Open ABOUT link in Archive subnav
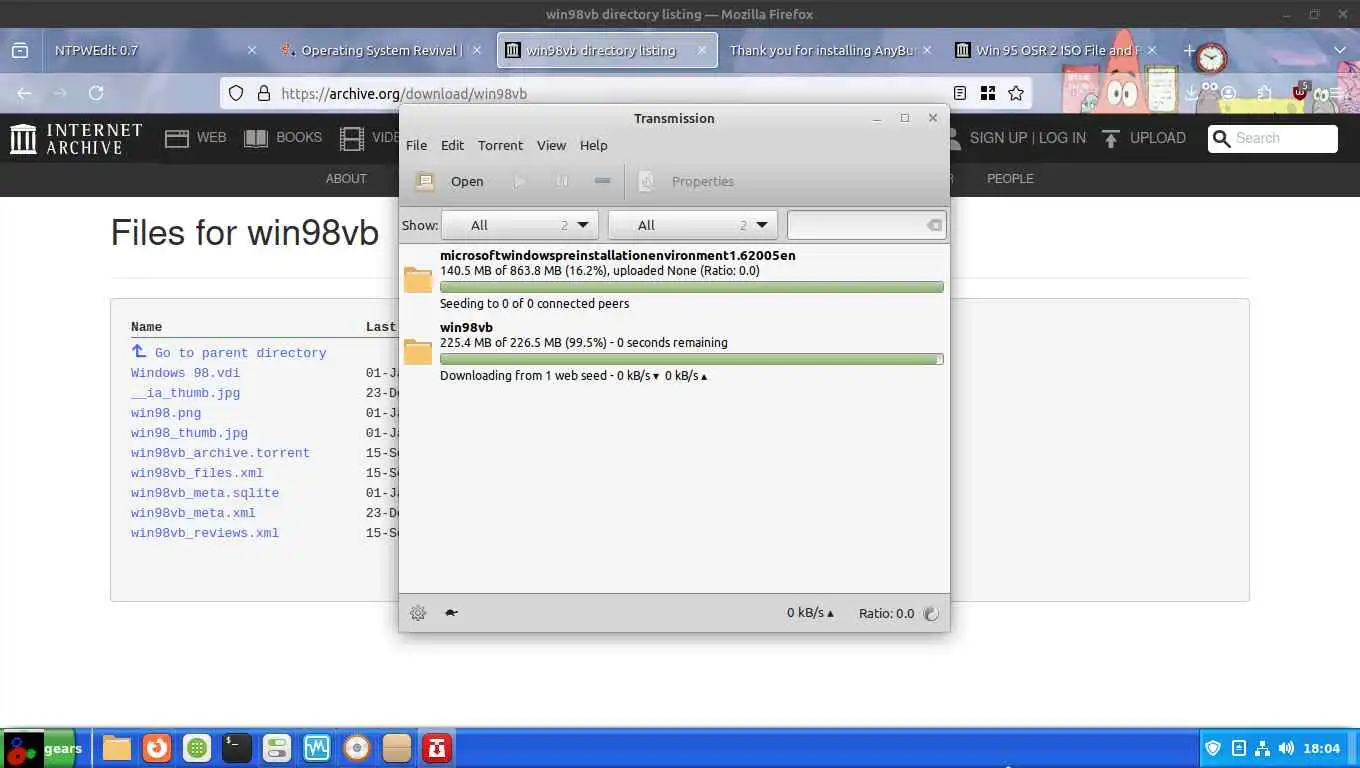The height and width of the screenshot is (768, 1360). coord(346,178)
